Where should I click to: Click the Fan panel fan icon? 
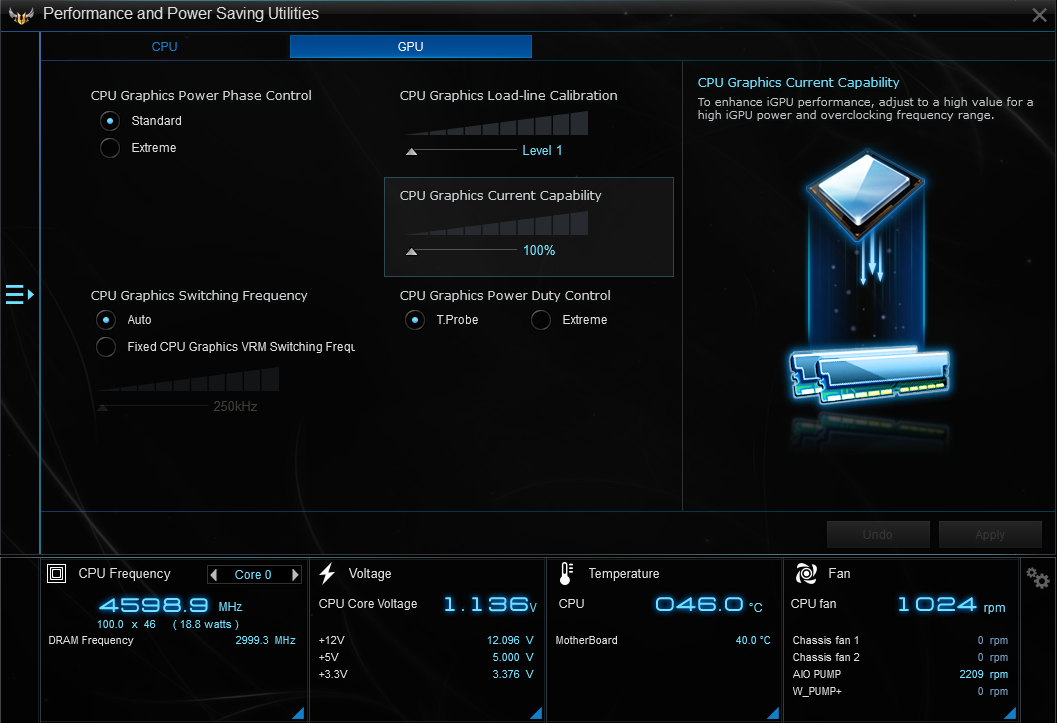[806, 573]
